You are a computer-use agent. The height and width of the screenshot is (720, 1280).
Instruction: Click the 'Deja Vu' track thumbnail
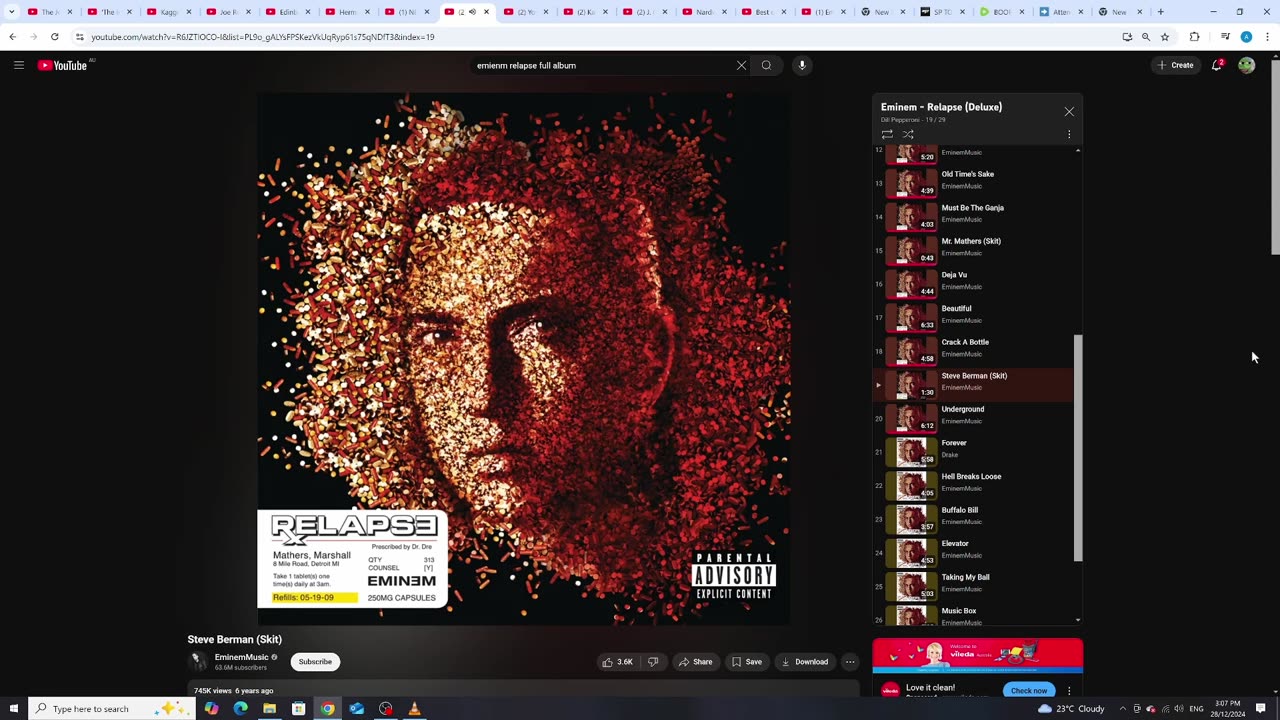[x=911, y=284]
